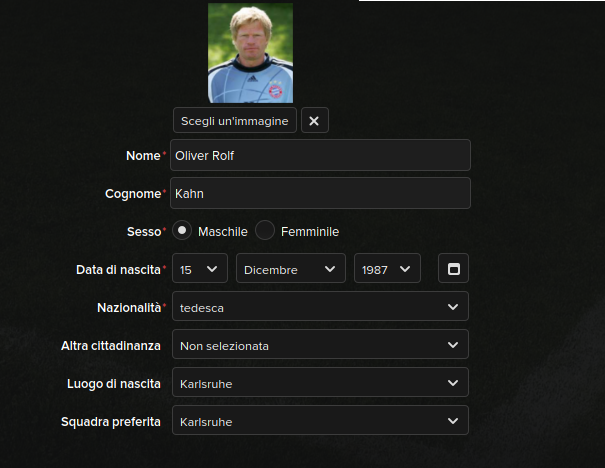Click the Sesso label
The height and width of the screenshot is (468, 605).
pyautogui.click(x=144, y=231)
